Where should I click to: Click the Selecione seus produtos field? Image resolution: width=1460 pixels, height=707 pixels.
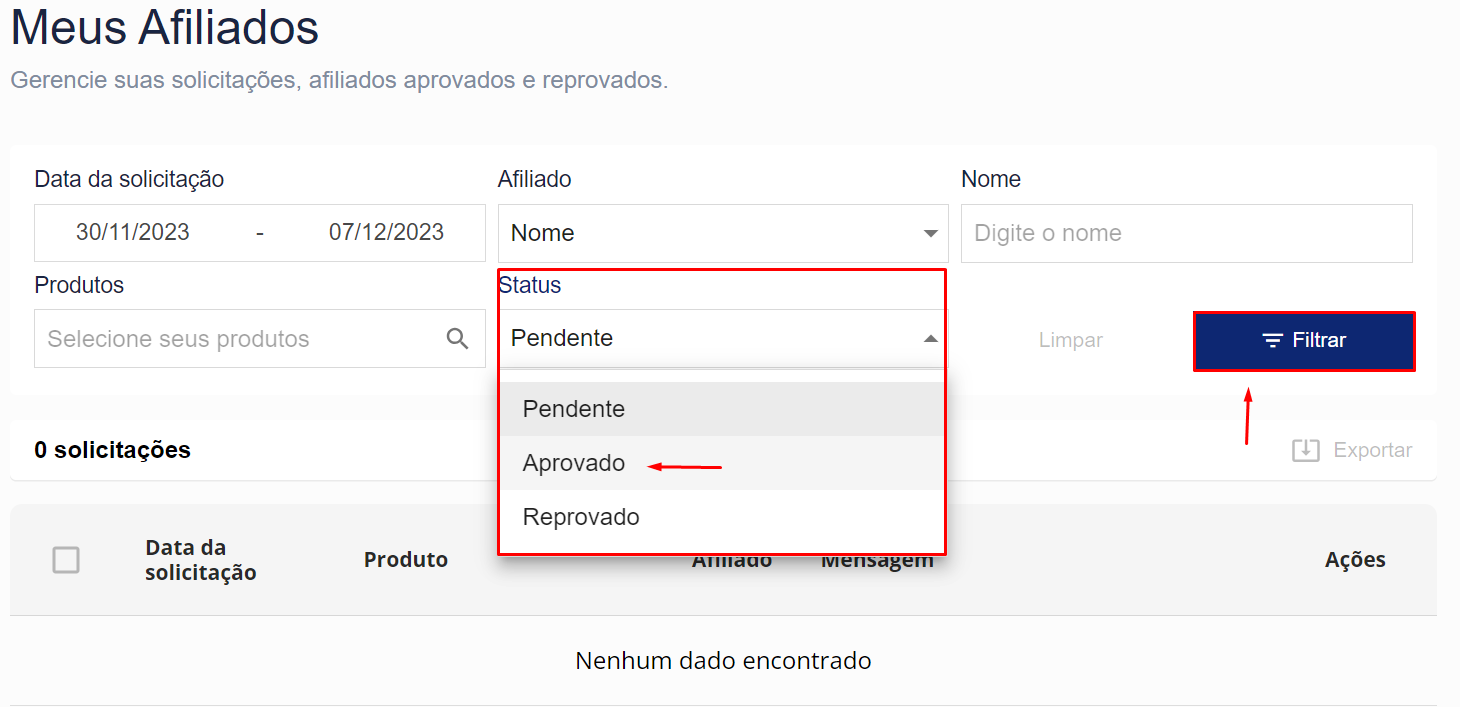click(x=240, y=339)
